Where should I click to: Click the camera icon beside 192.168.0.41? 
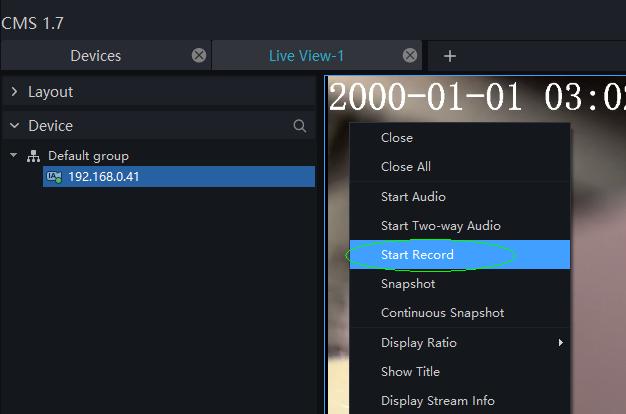click(x=54, y=177)
